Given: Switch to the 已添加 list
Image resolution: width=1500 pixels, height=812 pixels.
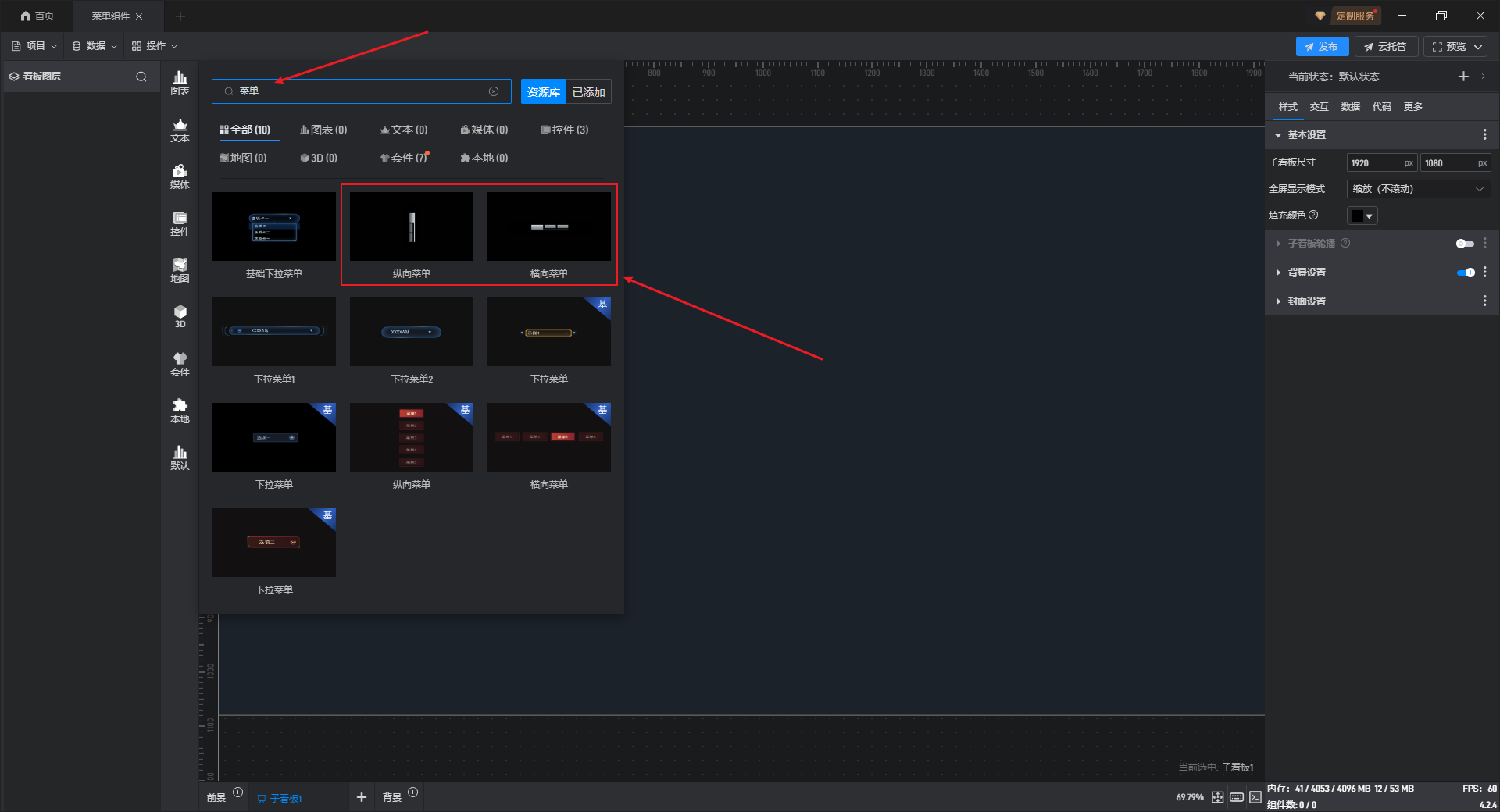Looking at the screenshot, I should point(588,92).
